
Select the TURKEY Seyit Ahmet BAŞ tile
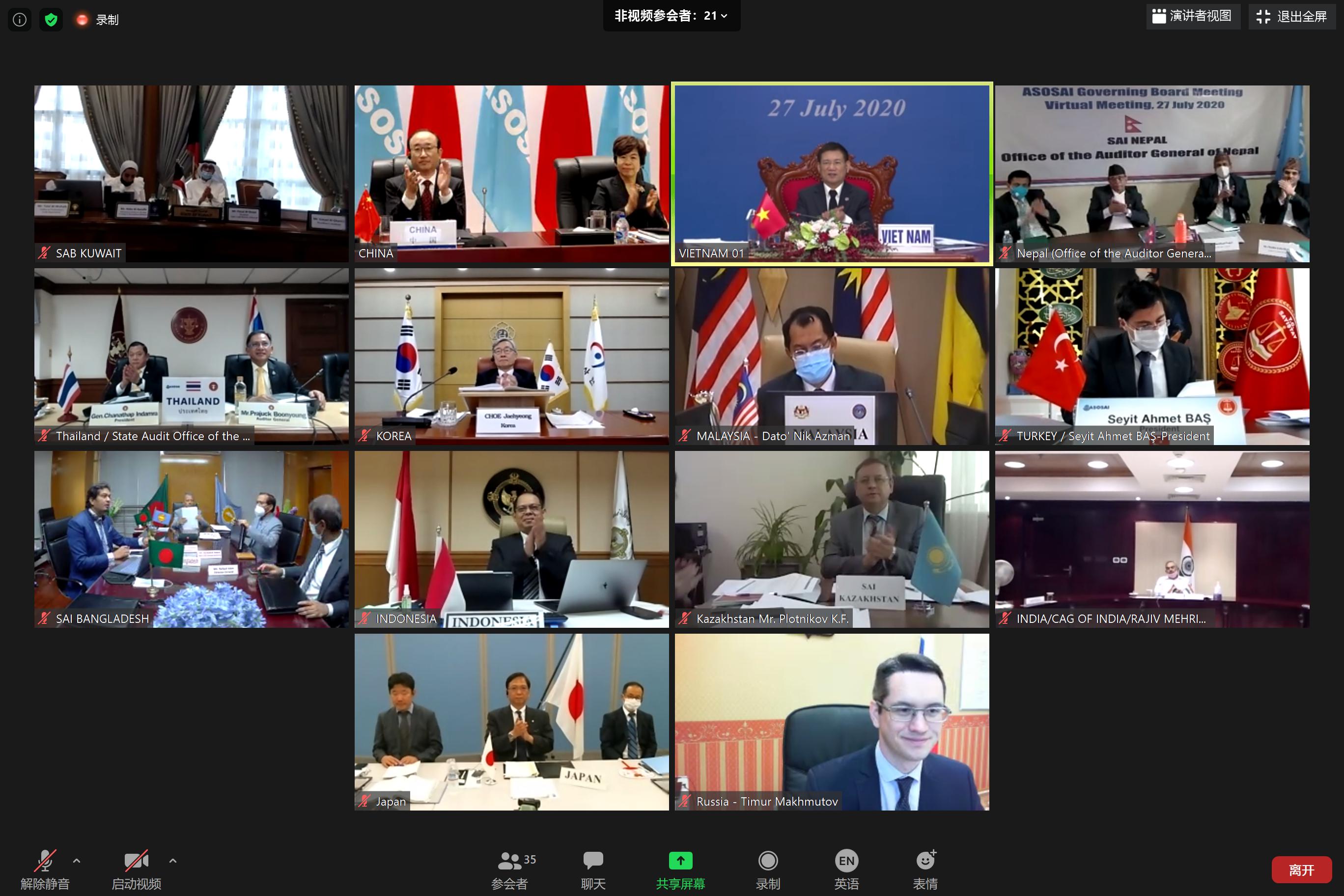click(x=1152, y=357)
